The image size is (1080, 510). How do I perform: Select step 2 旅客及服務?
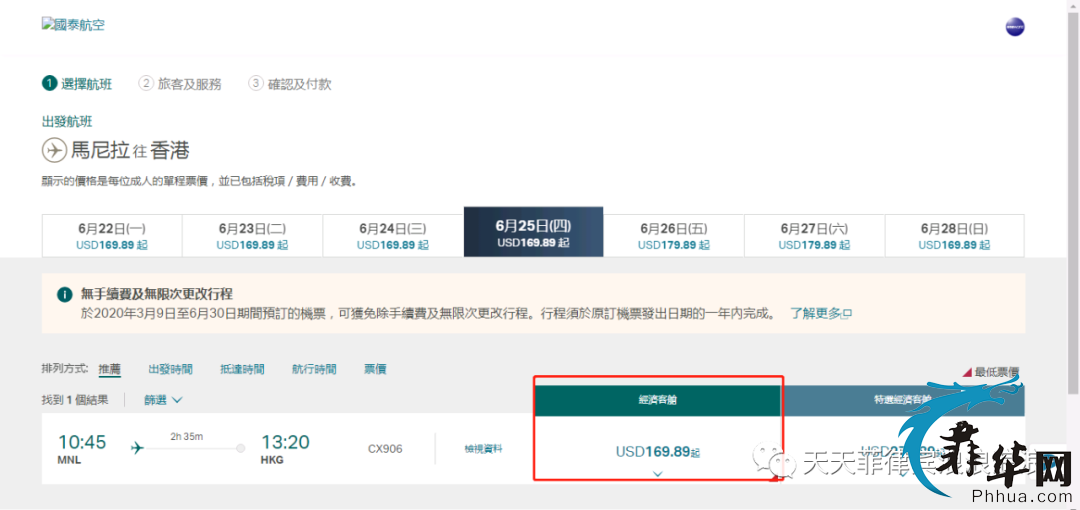click(x=180, y=84)
